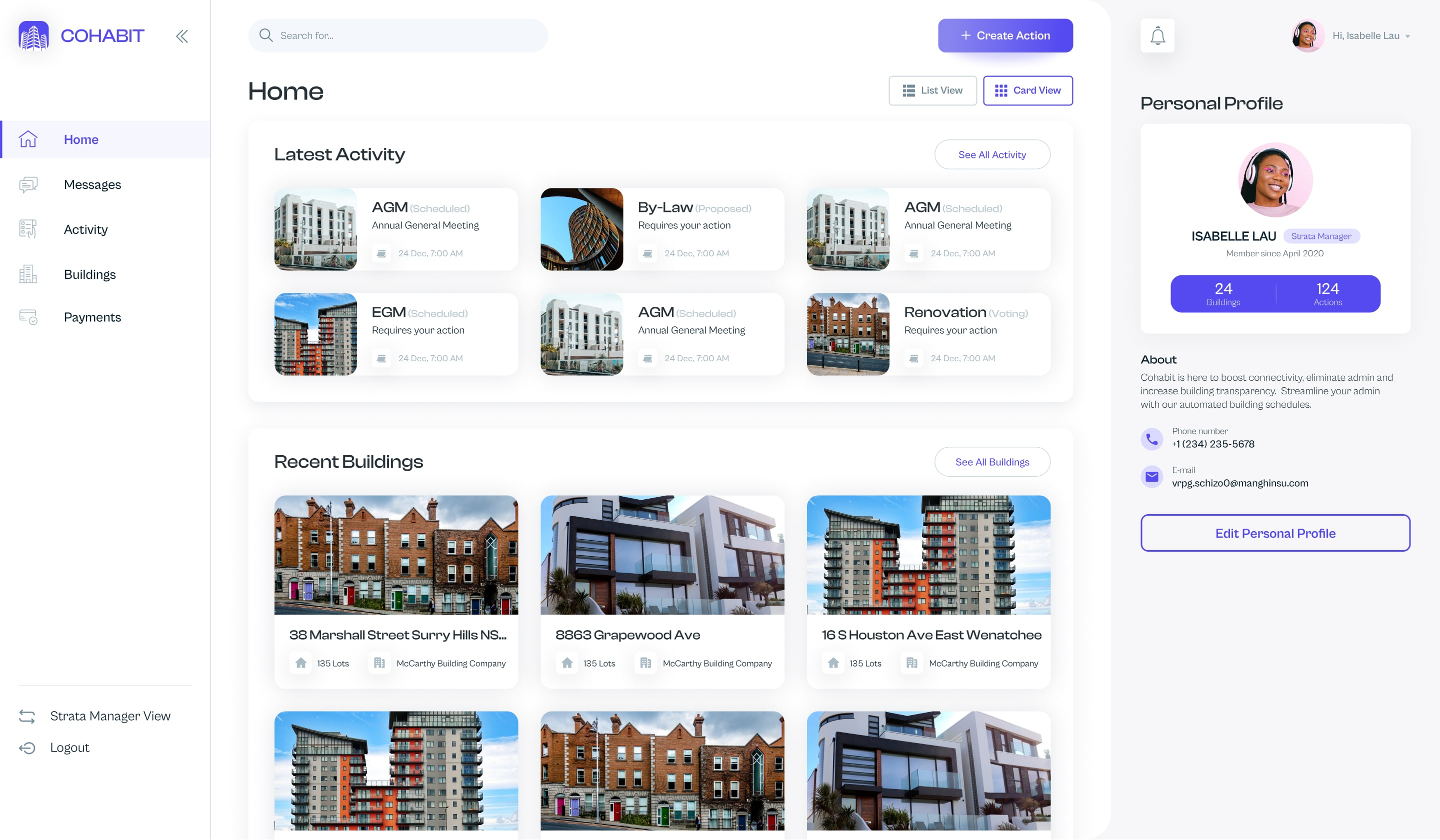Click the header user avatar
The width and height of the screenshot is (1440, 840).
coord(1307,35)
